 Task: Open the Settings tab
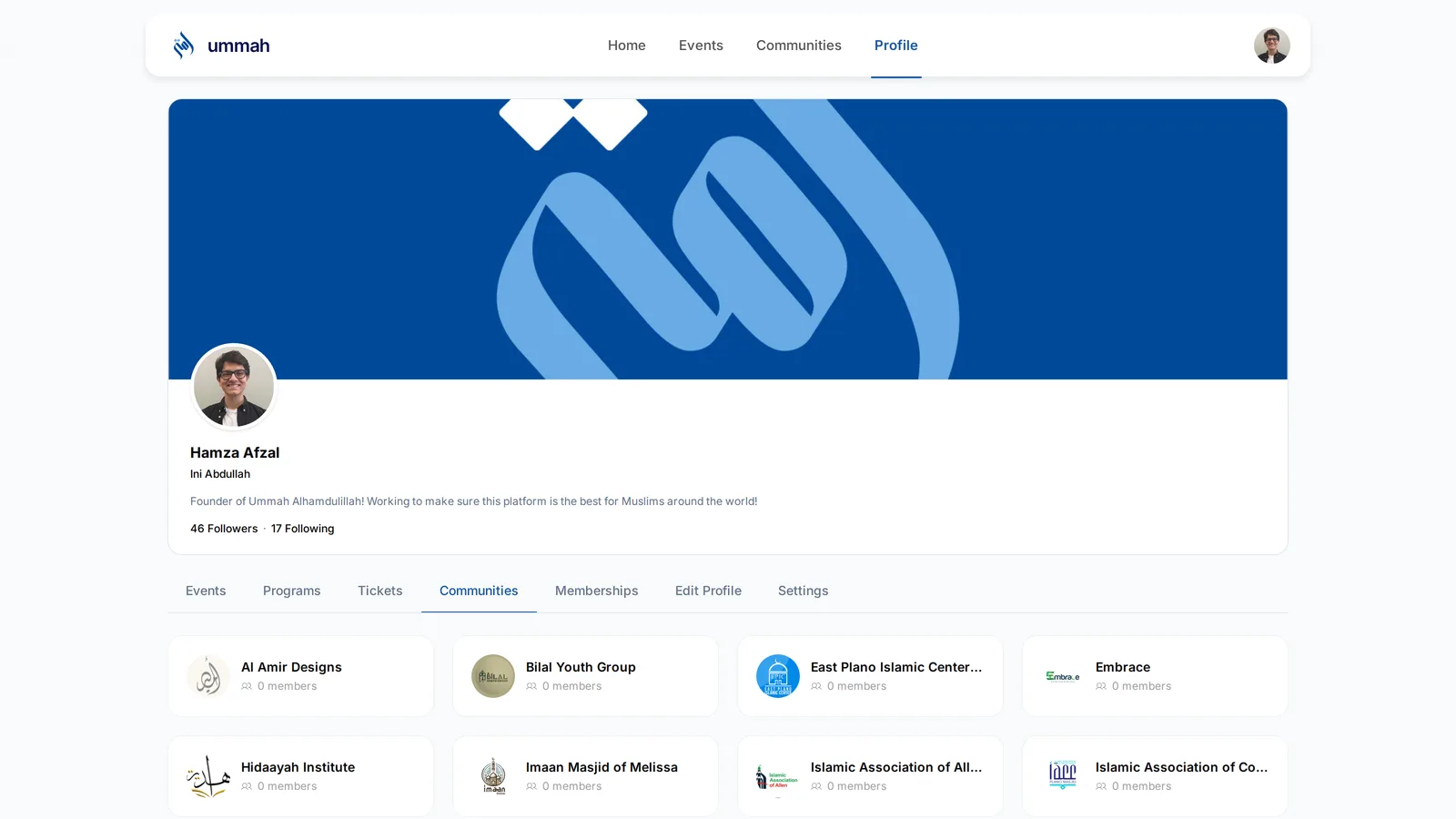click(x=804, y=591)
